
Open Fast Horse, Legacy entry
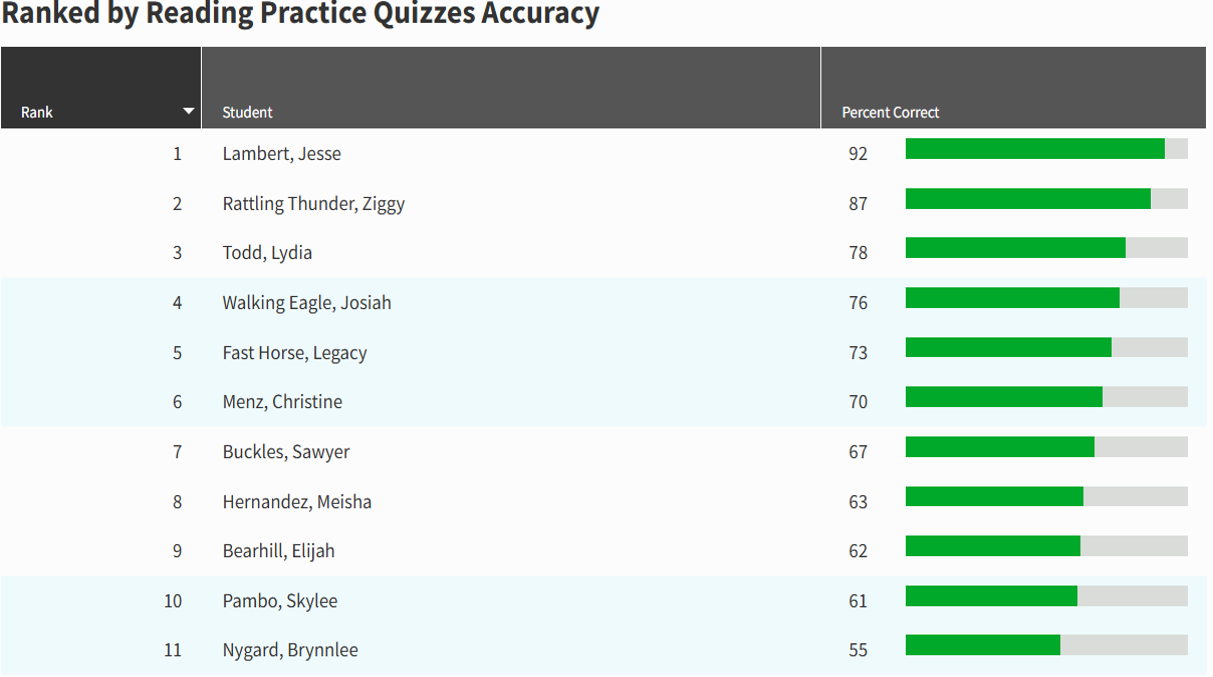294,353
